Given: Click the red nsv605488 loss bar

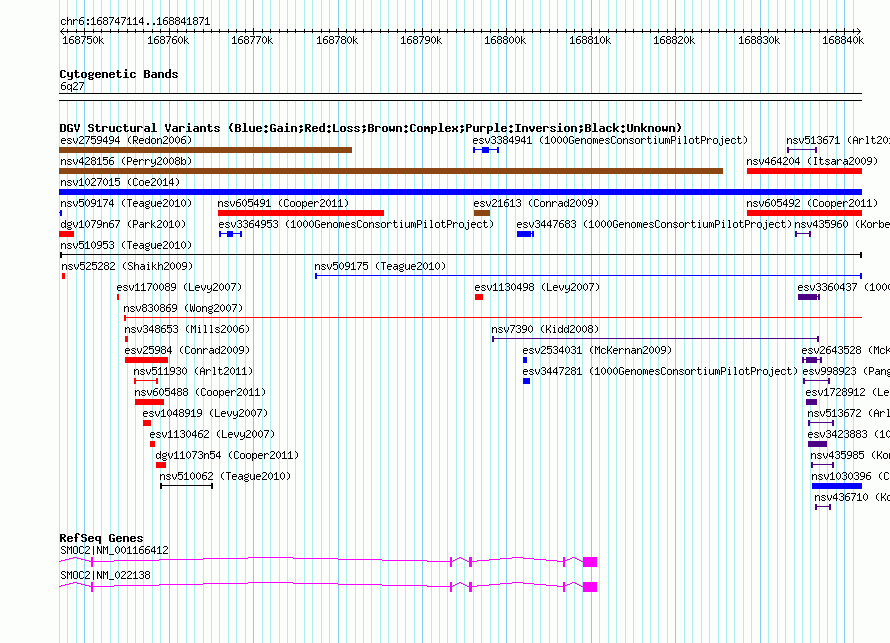Looking at the screenshot, I should point(149,402).
